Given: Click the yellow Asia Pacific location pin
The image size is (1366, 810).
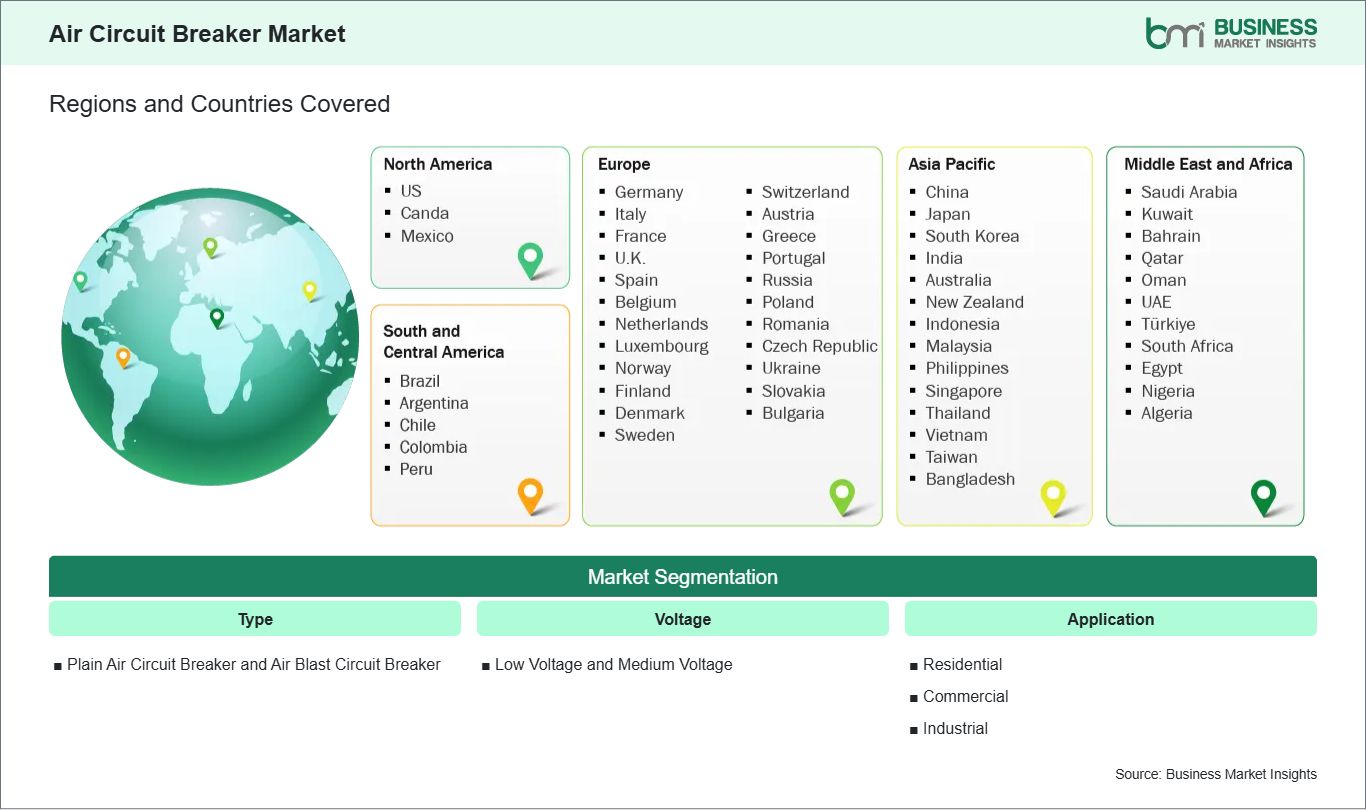Looking at the screenshot, I should 1053,496.
